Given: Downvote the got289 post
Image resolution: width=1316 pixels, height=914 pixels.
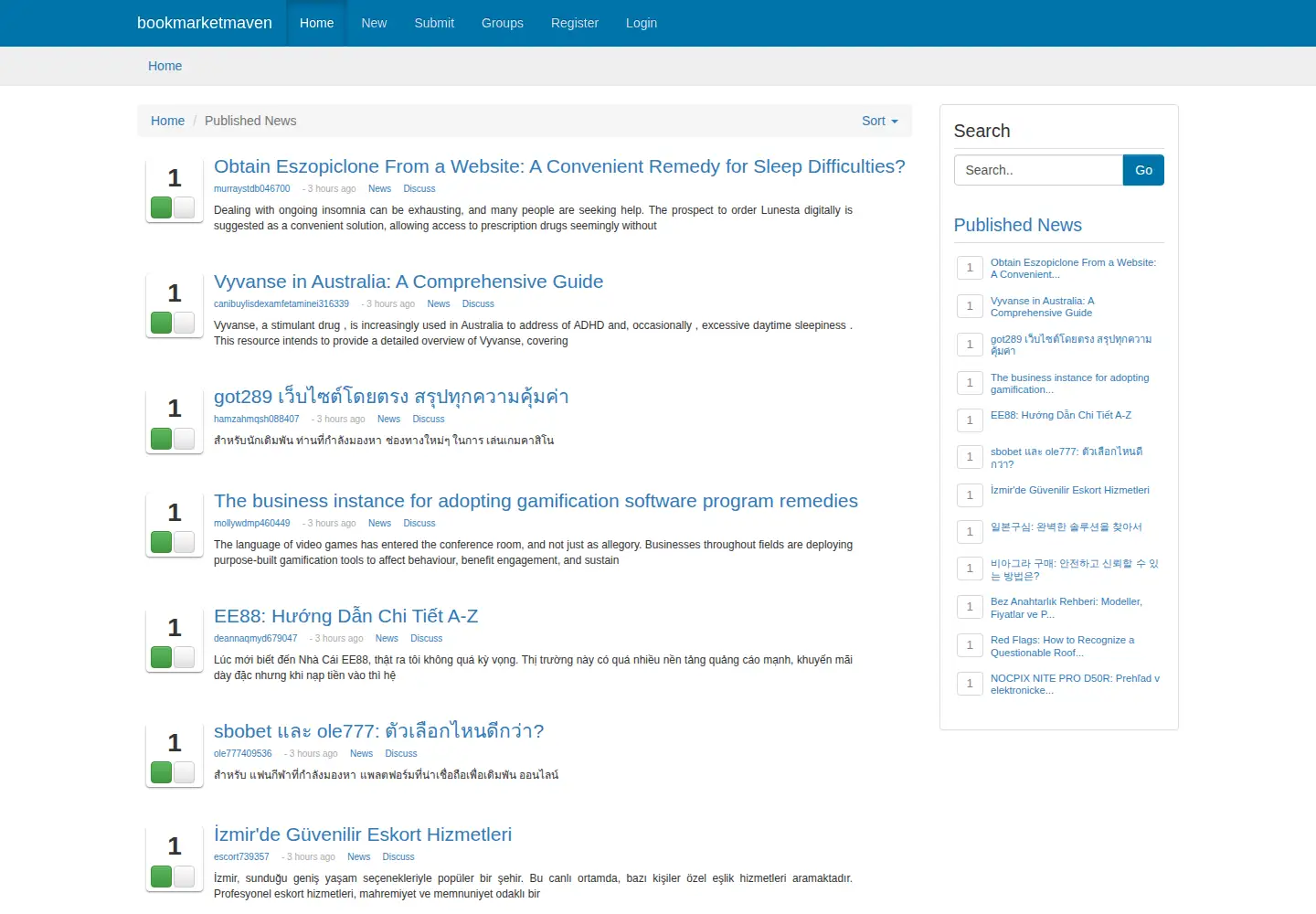Looking at the screenshot, I should pos(184,439).
